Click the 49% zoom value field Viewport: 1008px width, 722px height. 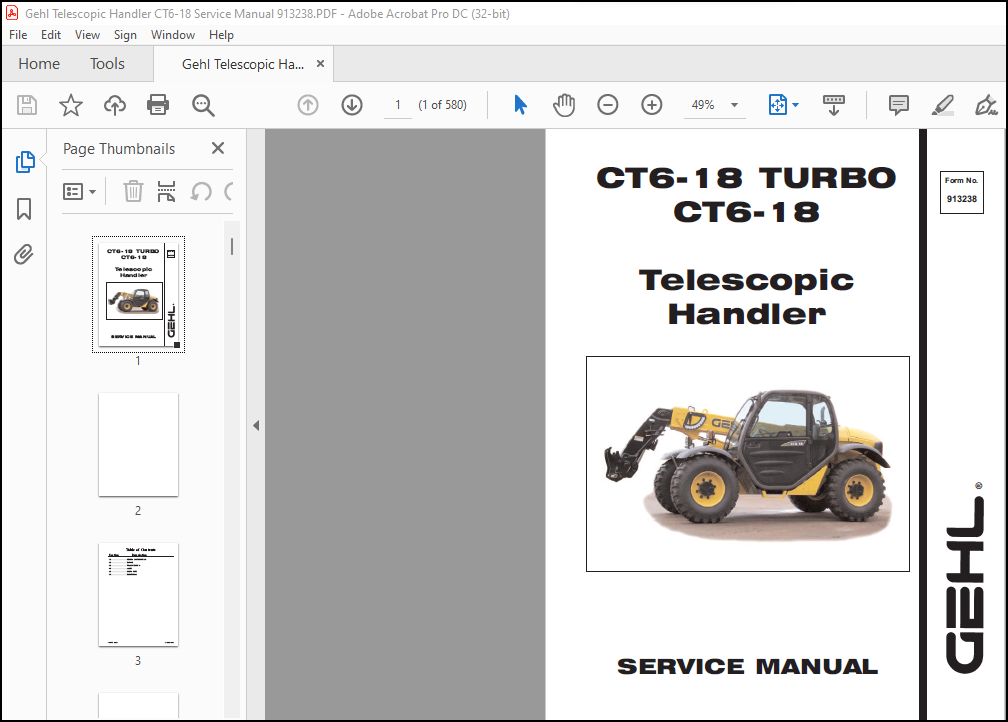[703, 105]
